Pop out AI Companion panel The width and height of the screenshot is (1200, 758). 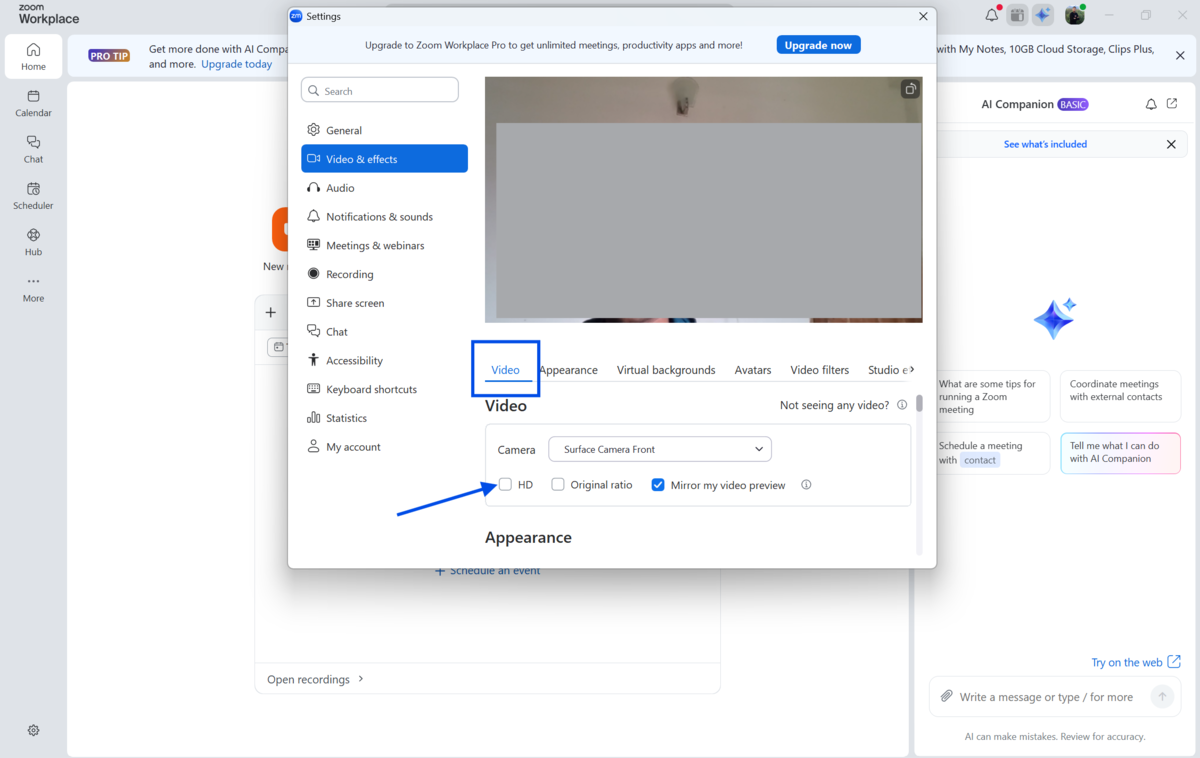[1172, 104]
